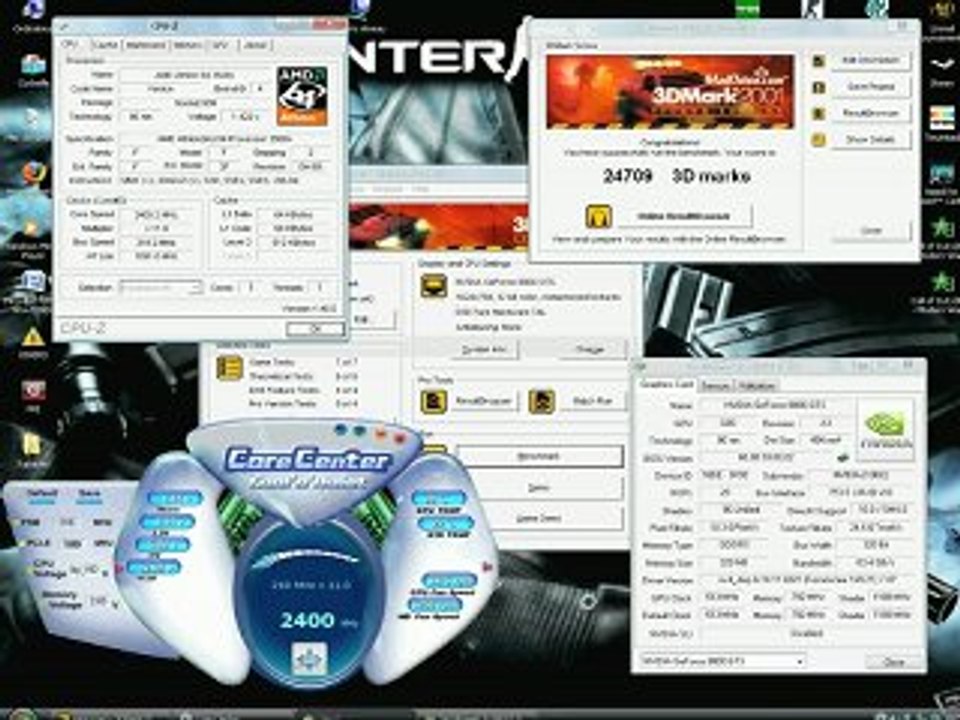Screen dimensions: 960x720
Task: Click red arrow on CoreCenter right wing
Action: tap(488, 568)
